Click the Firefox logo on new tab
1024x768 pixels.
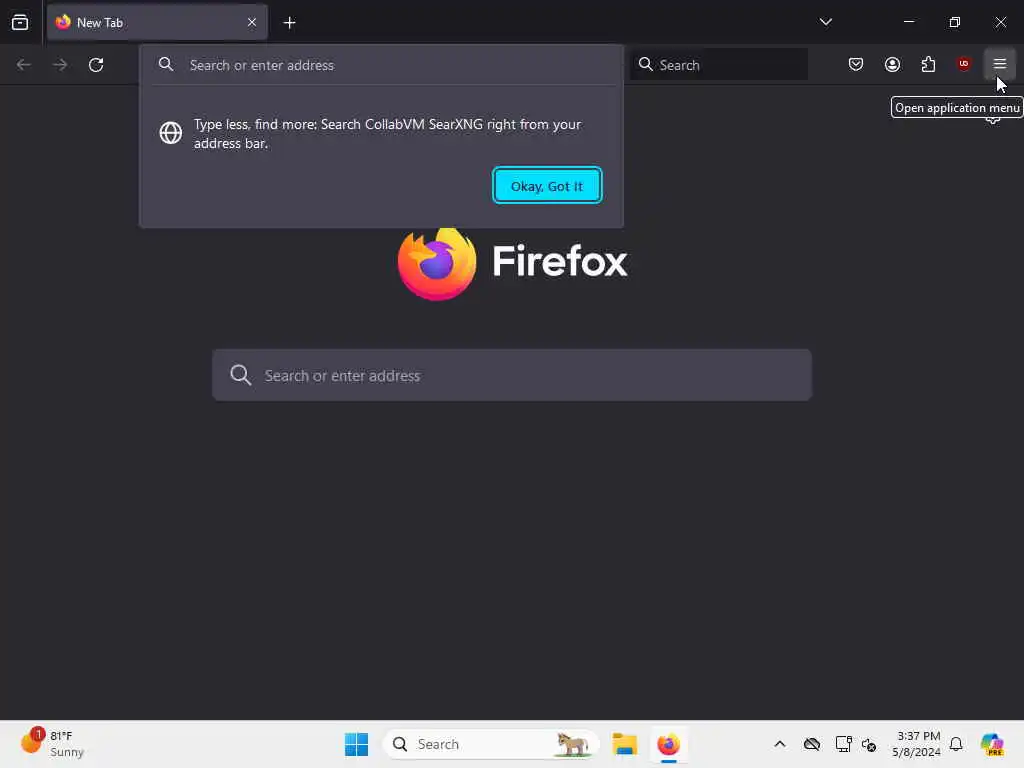coord(437,263)
